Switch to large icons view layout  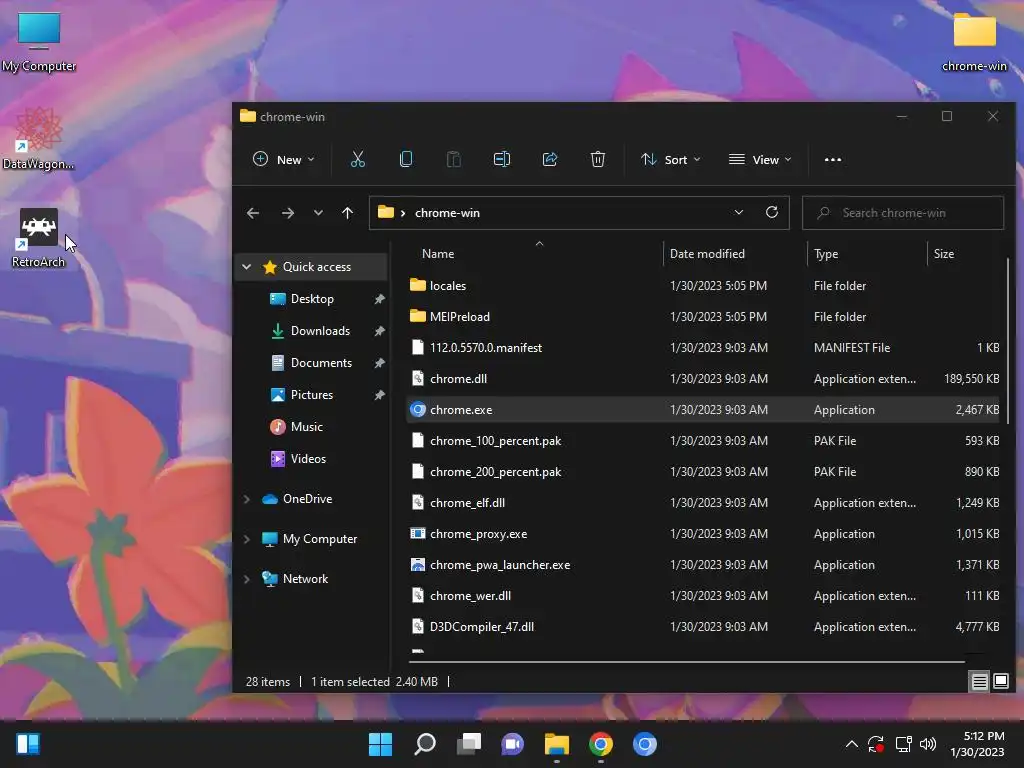[1000, 682]
